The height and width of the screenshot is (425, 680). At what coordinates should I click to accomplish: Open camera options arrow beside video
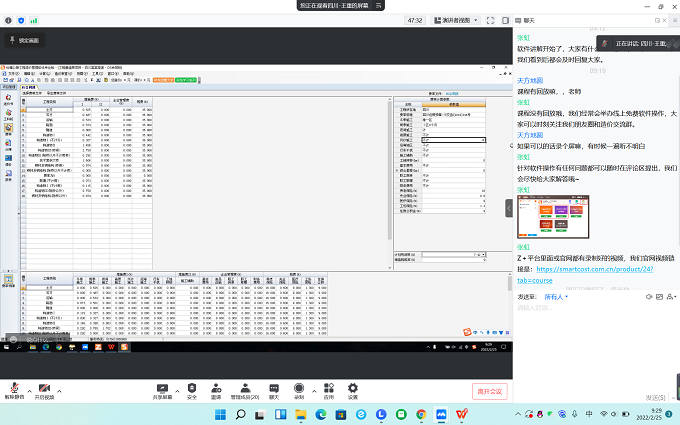pyautogui.click(x=59, y=391)
